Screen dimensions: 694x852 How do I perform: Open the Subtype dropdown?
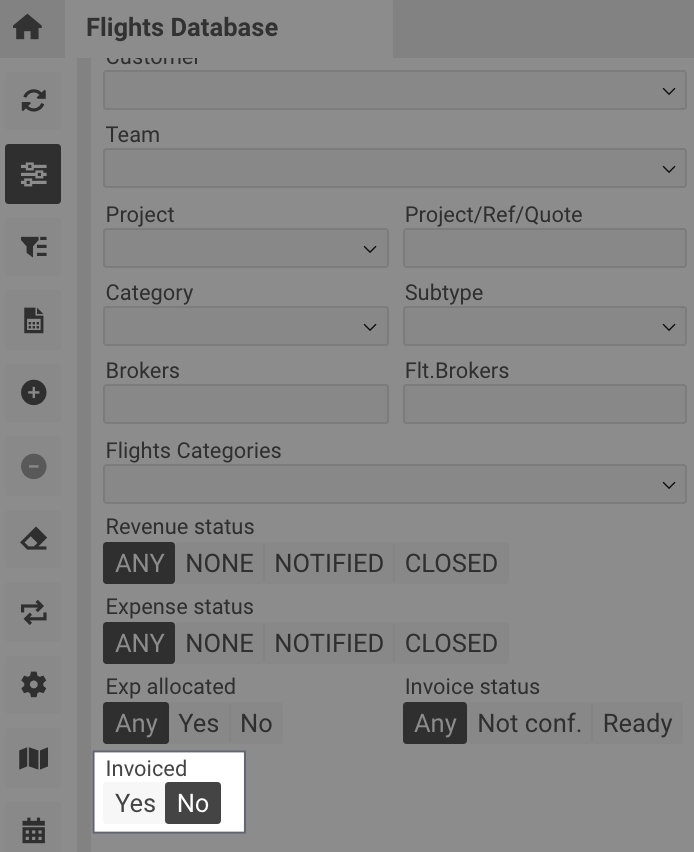click(x=544, y=326)
